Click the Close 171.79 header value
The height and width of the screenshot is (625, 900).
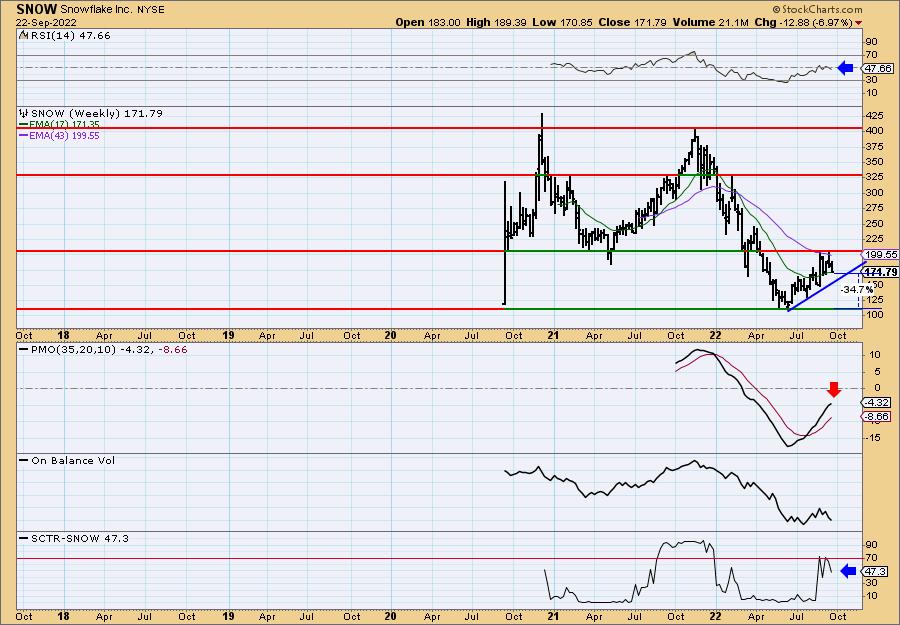[632, 22]
